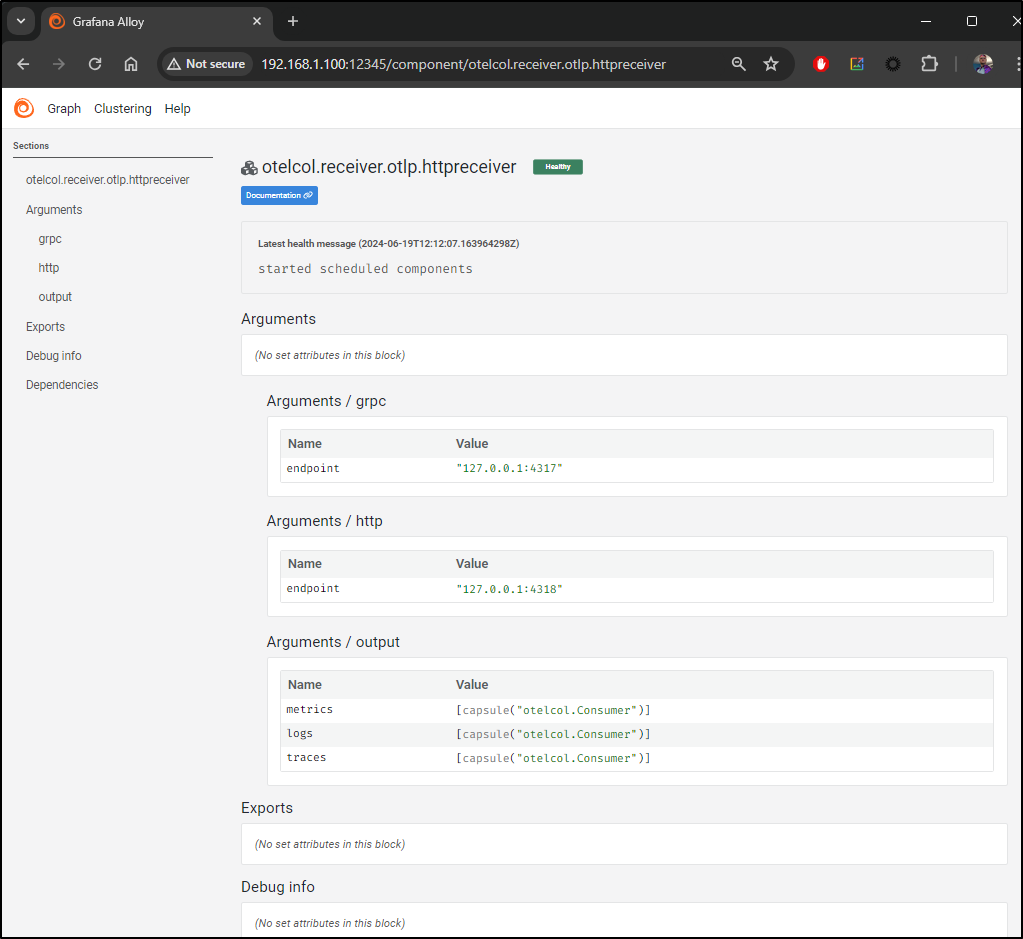
Task: Click the traces name cell
Action: 306,758
